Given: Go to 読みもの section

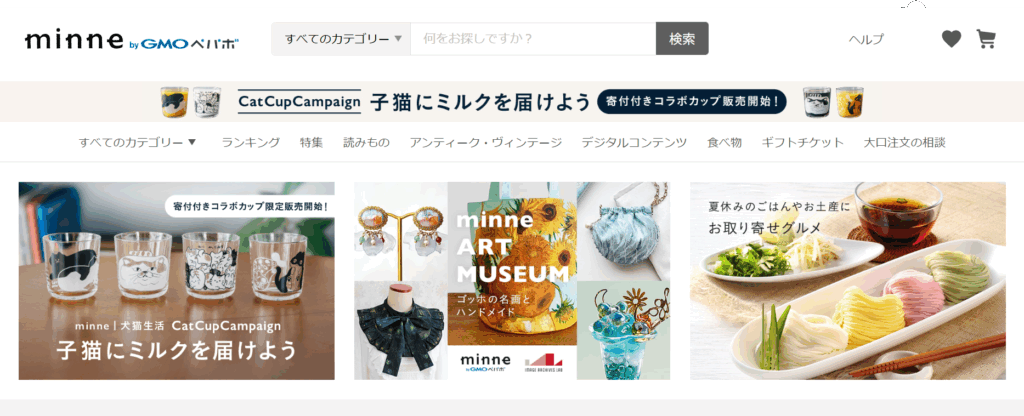Looking at the screenshot, I should click(366, 142).
